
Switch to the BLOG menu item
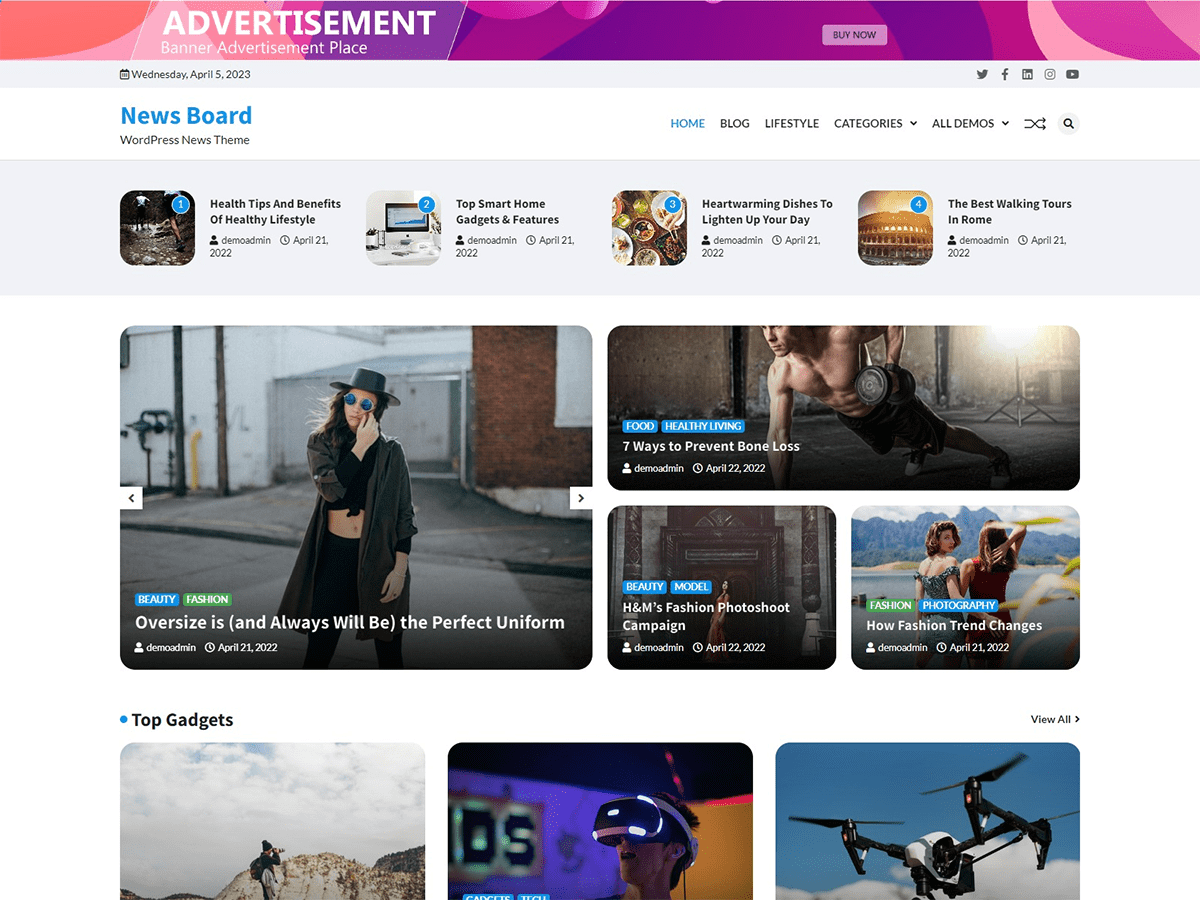[734, 123]
